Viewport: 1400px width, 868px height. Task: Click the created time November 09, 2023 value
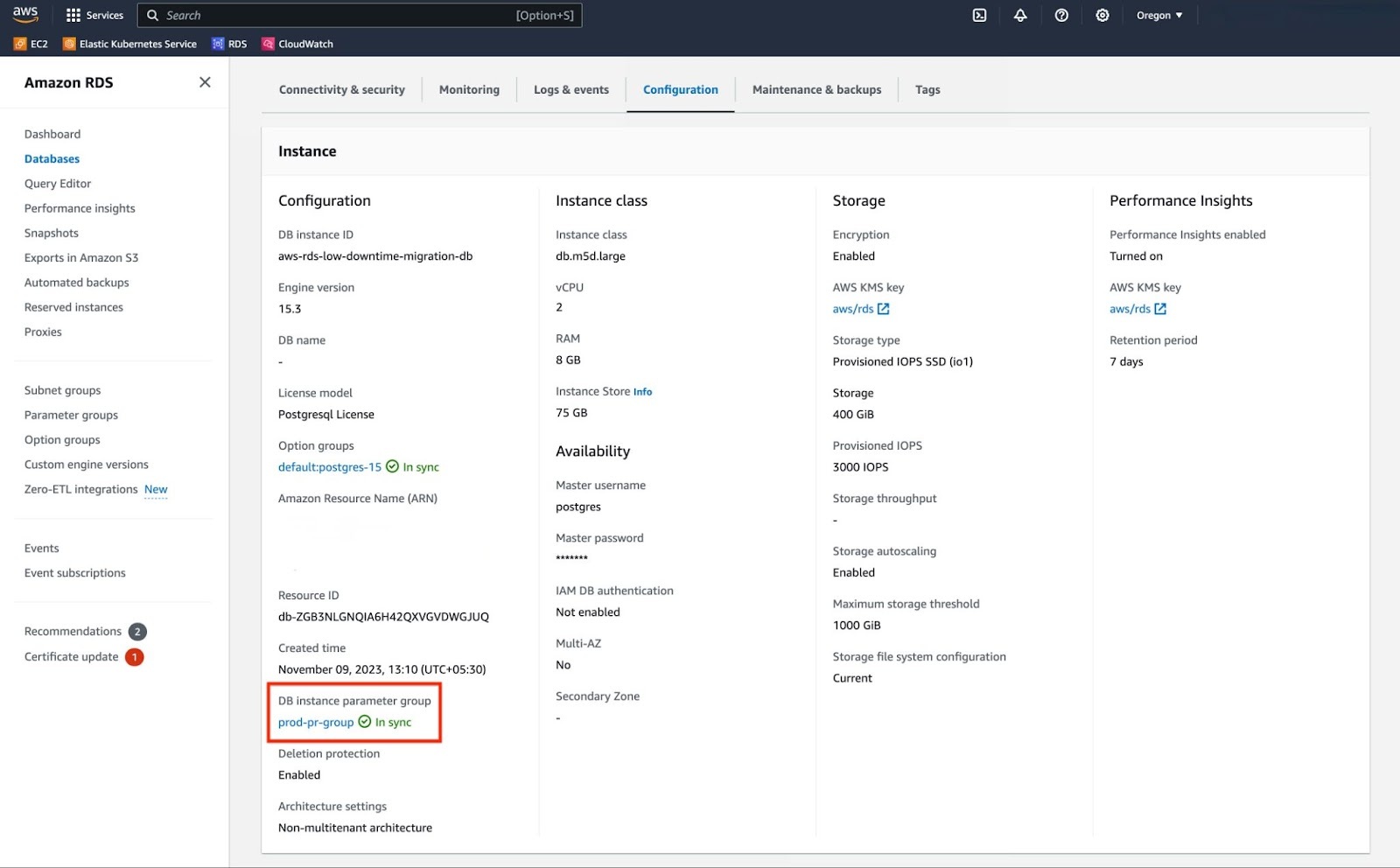tap(382, 669)
